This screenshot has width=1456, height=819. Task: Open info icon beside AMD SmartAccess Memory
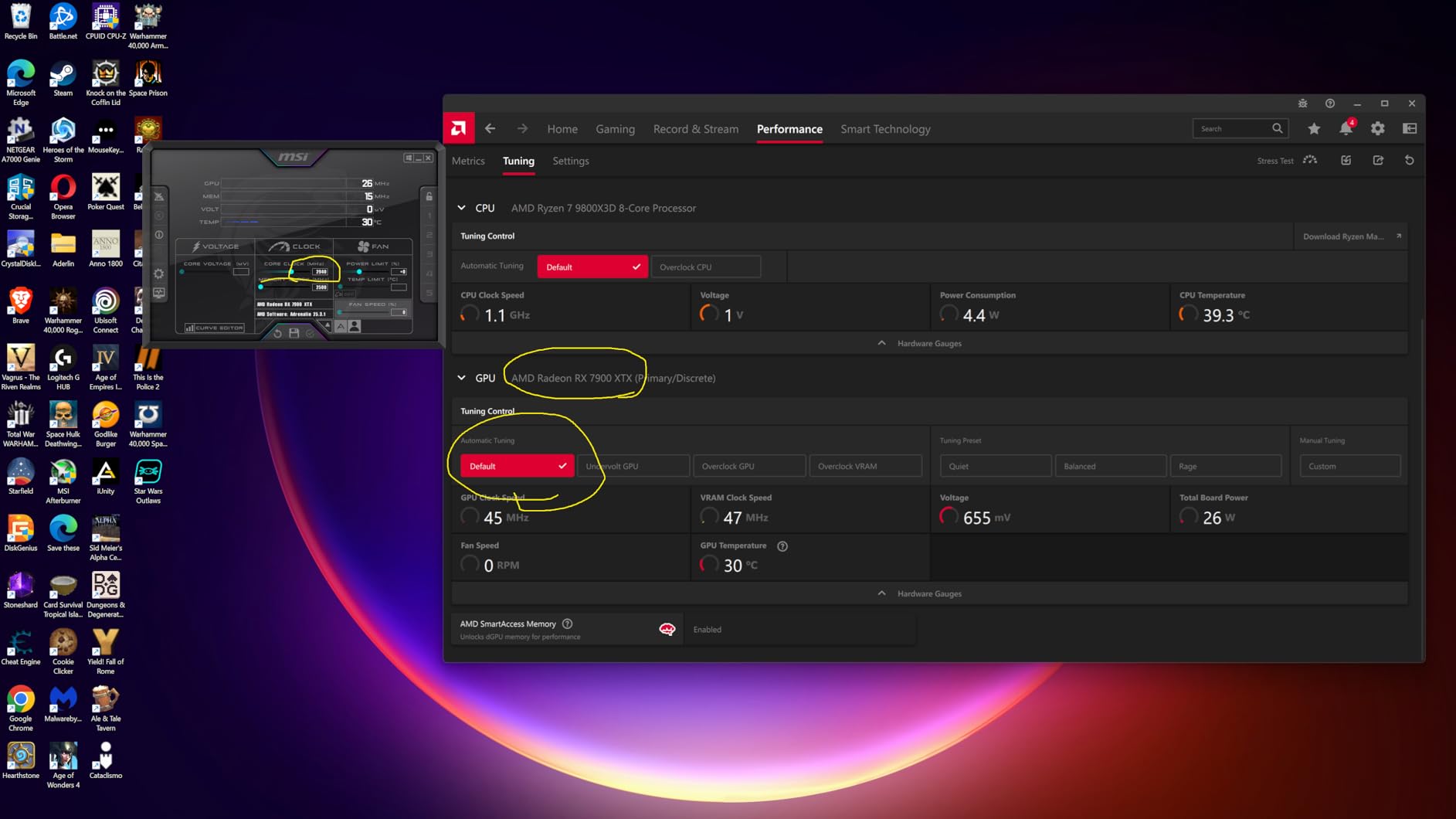(568, 624)
